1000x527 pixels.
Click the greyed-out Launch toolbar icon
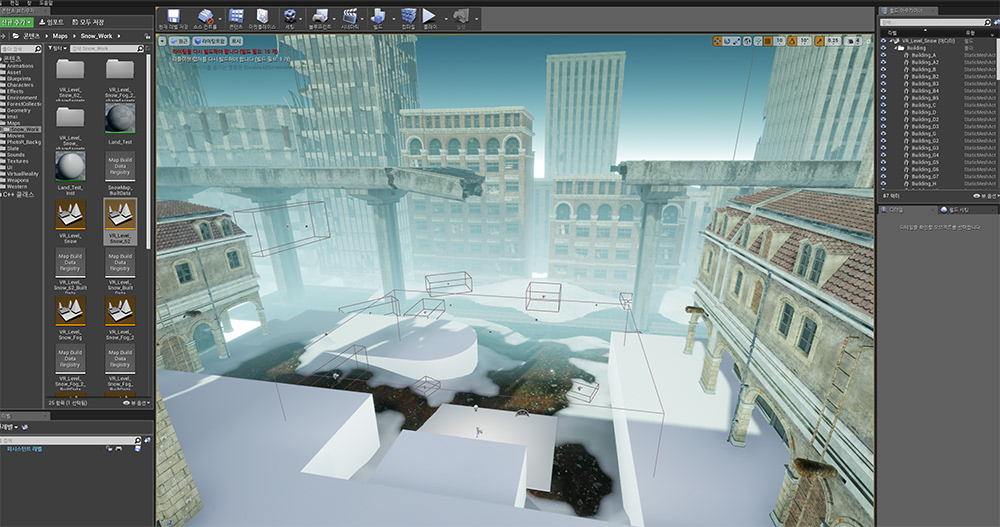click(x=460, y=17)
